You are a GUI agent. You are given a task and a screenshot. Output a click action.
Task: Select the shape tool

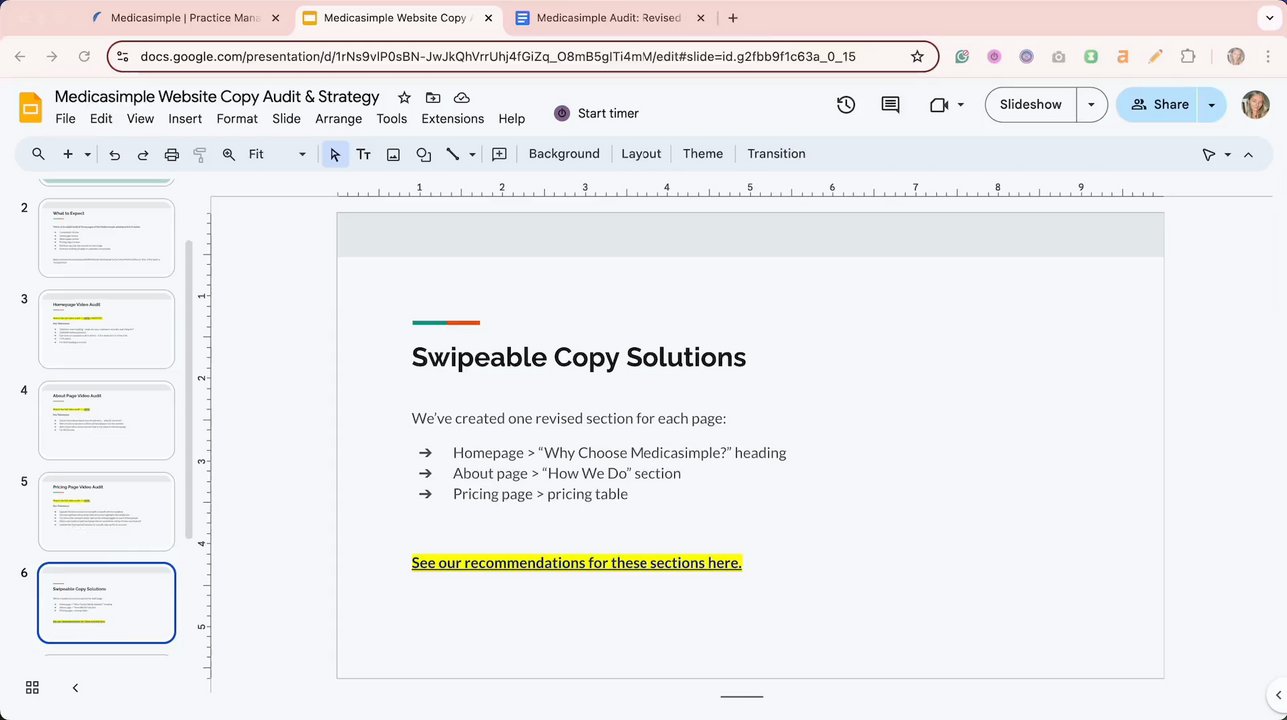tap(423, 154)
